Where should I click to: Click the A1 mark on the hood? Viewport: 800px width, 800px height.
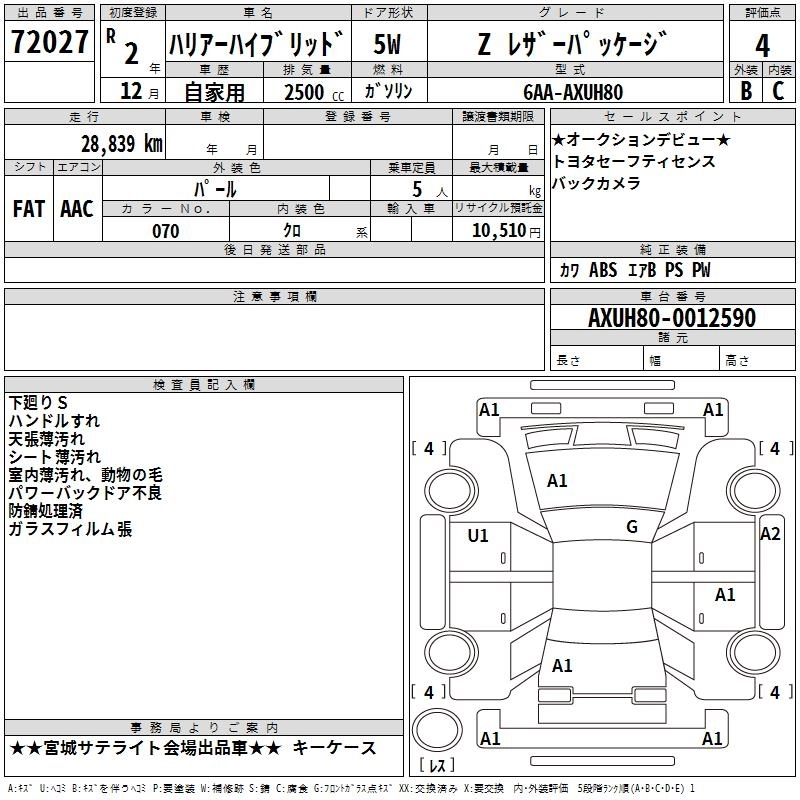click(557, 481)
